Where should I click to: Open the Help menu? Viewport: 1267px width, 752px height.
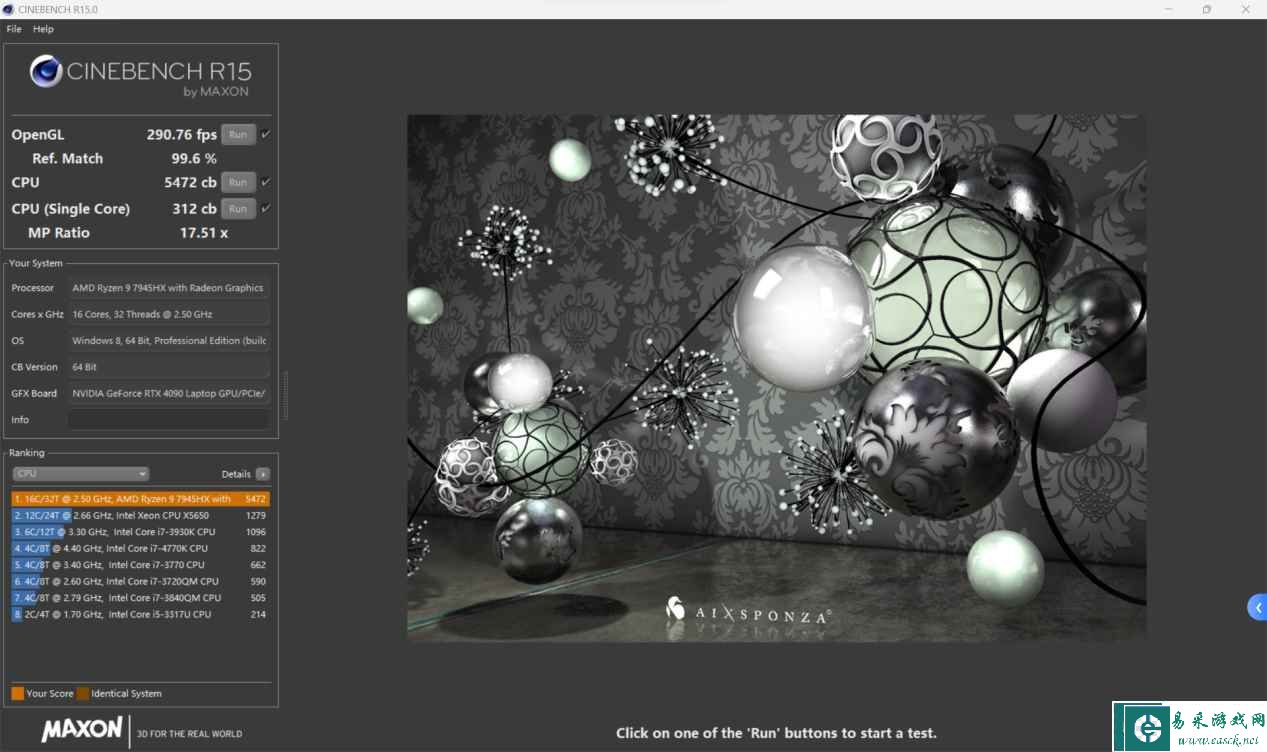[43, 29]
